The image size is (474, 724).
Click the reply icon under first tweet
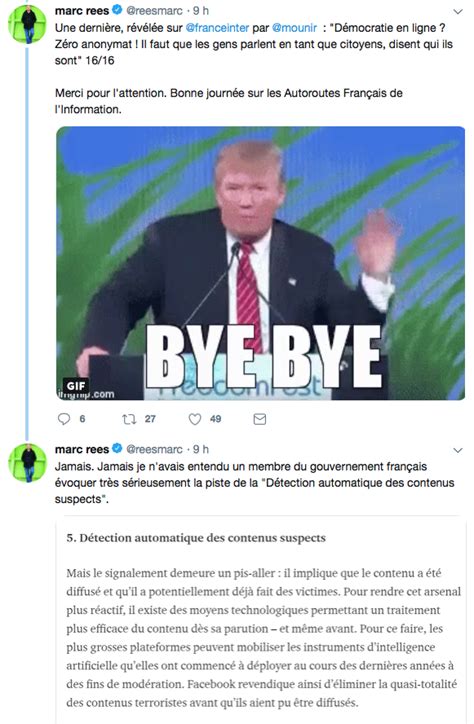click(63, 419)
